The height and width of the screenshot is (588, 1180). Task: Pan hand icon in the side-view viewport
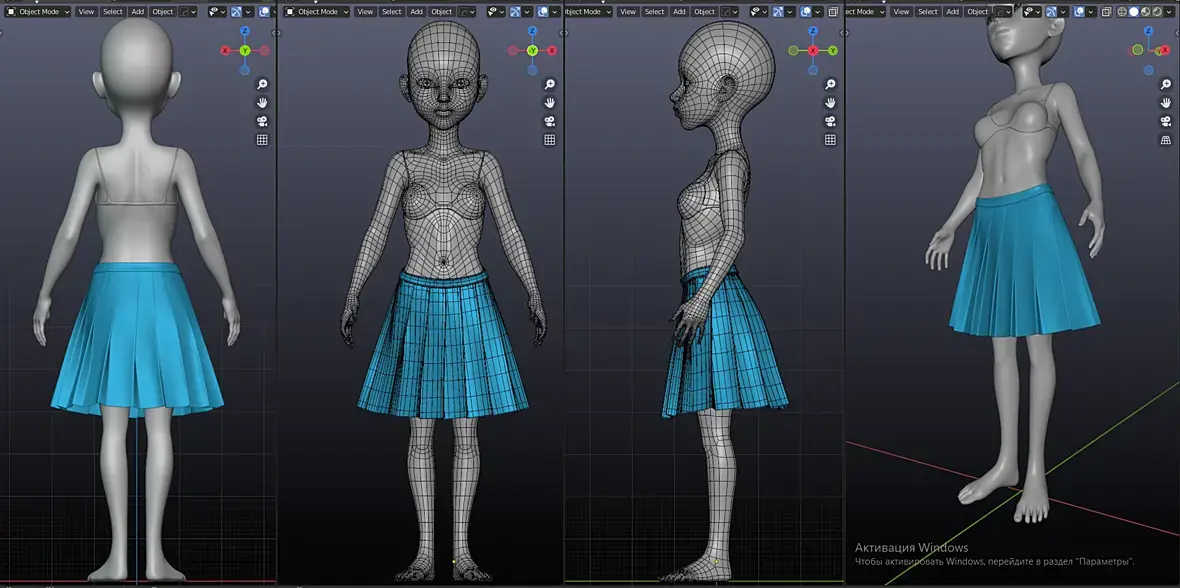[831, 102]
